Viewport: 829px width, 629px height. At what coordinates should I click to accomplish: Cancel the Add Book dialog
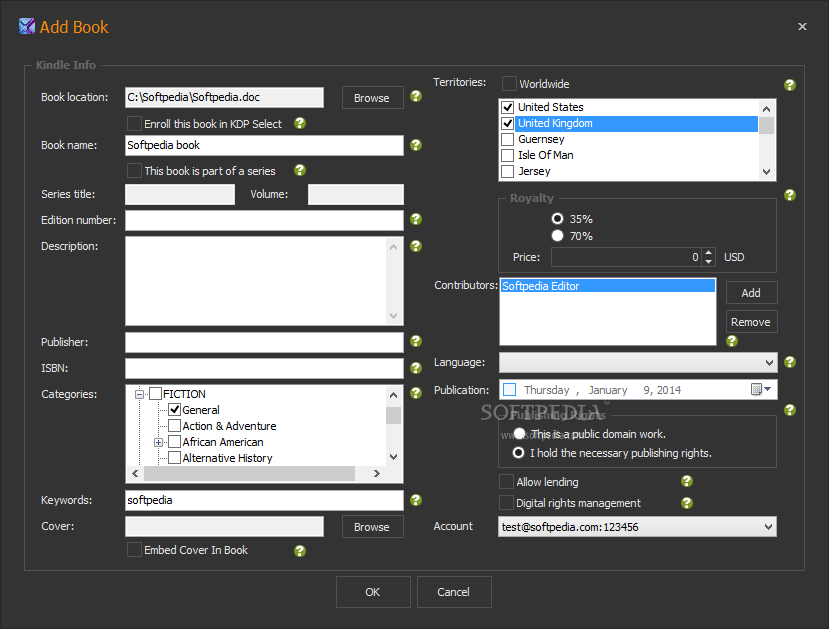coord(454,592)
